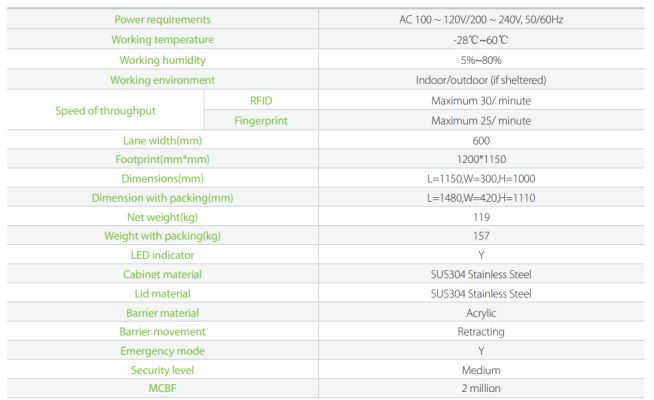
Task: Click the L=1150,W=300,H=1000 dimensions value
Action: (x=481, y=178)
